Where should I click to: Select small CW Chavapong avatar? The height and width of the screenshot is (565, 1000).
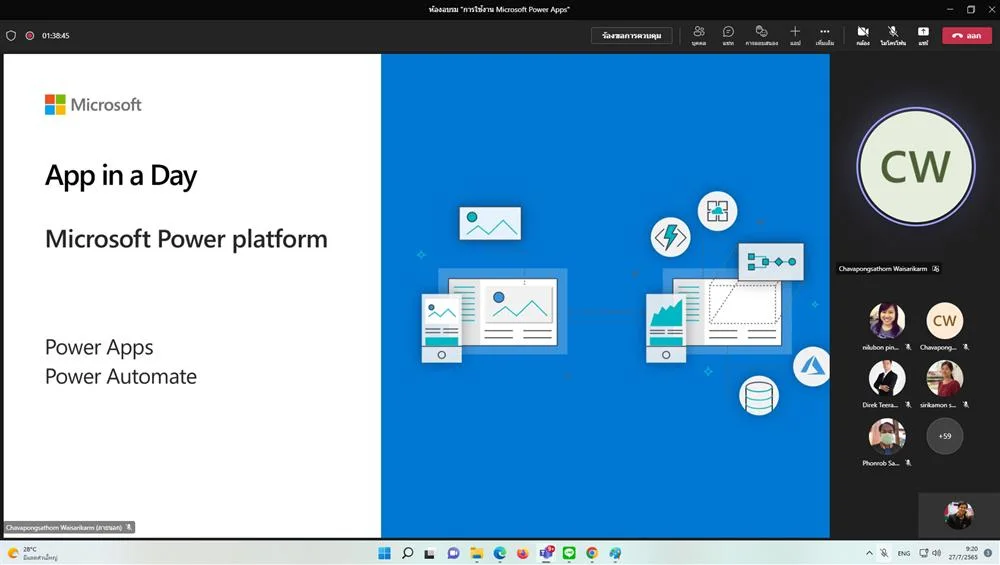tap(945, 320)
